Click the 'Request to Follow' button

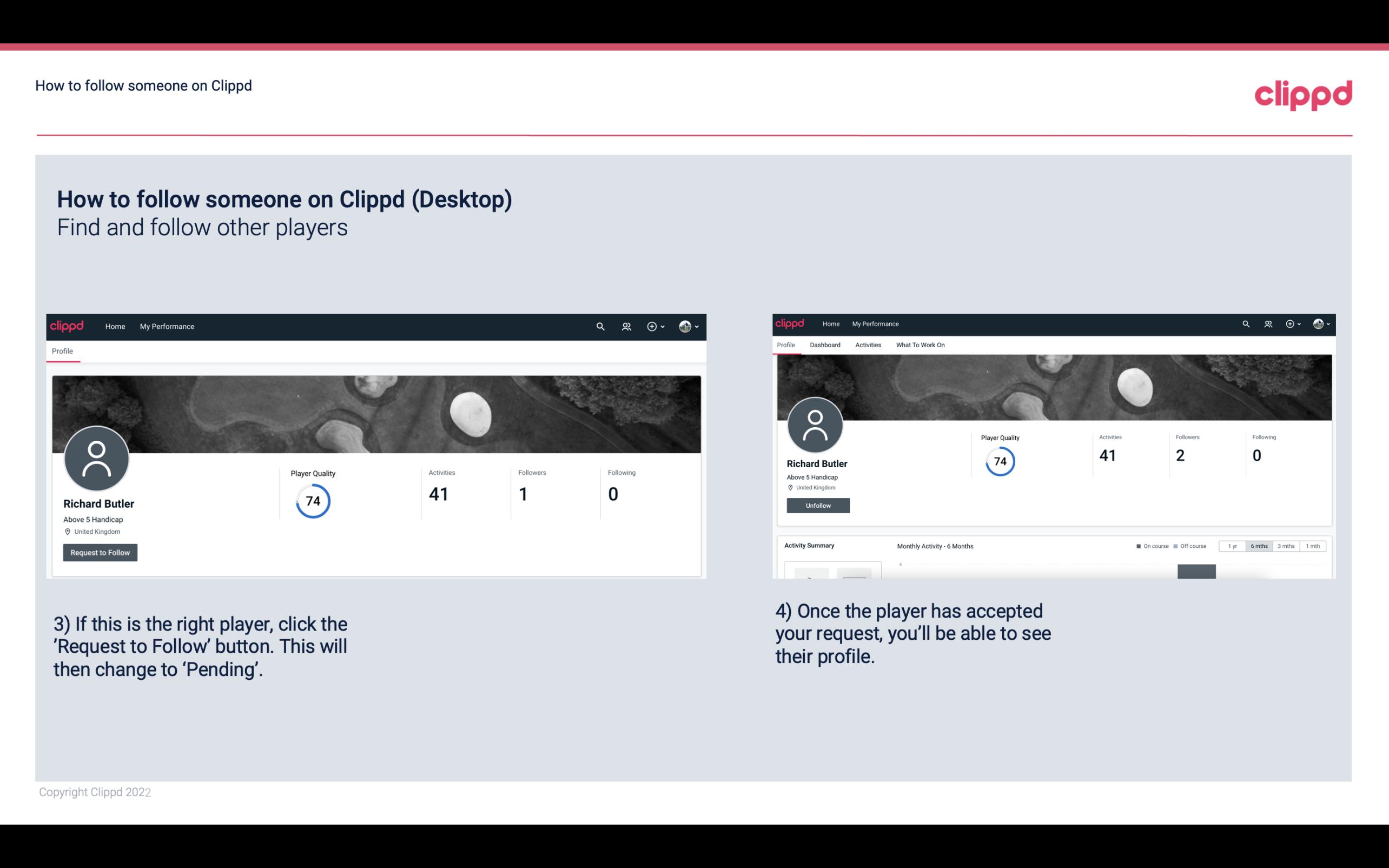tap(100, 552)
